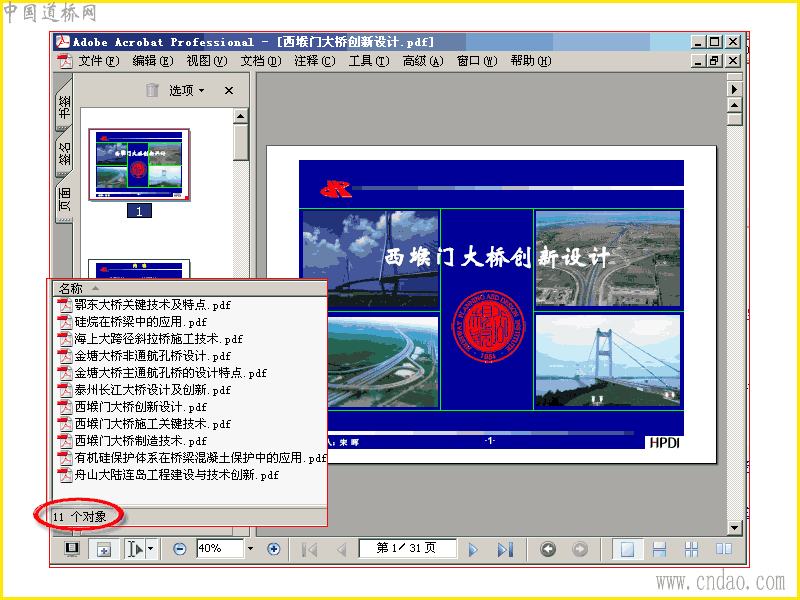
Task: Click the zoom out minus button
Action: (x=179, y=549)
